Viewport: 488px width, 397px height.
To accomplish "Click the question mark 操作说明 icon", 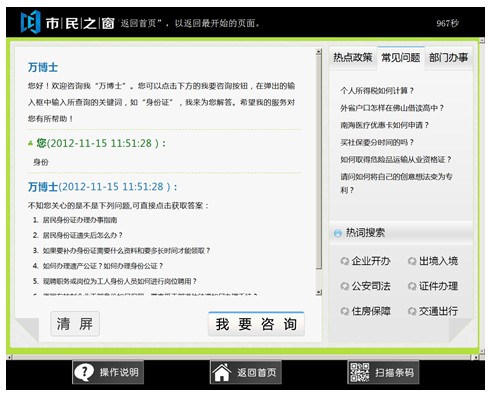I will pyautogui.click(x=84, y=372).
